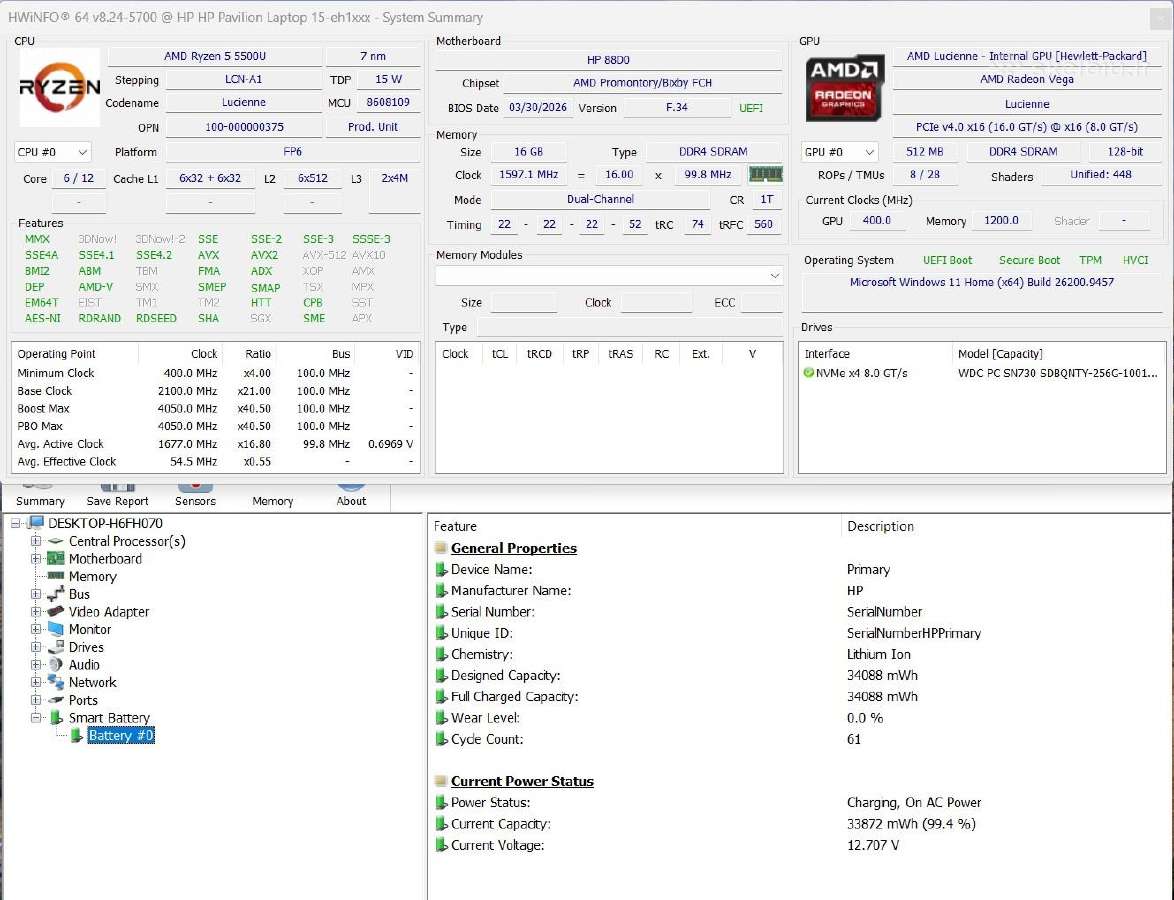
Task: Expand the Central Processor(s) node
Action: tap(35, 541)
